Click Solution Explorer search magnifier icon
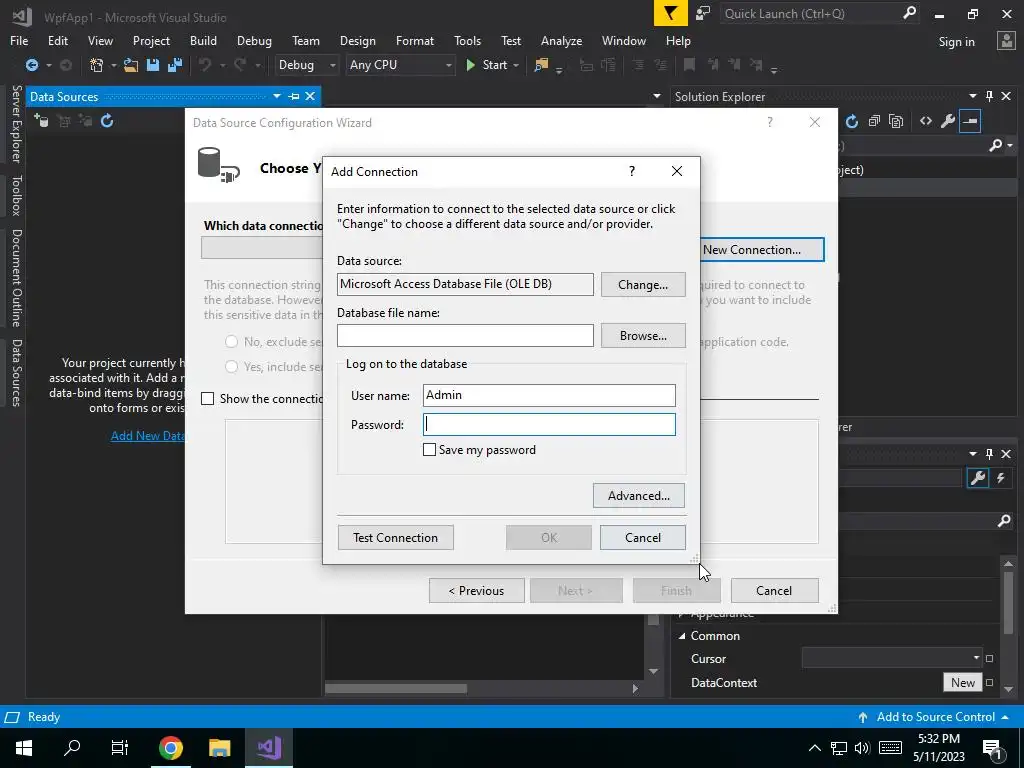This screenshot has width=1024, height=768. click(x=996, y=145)
